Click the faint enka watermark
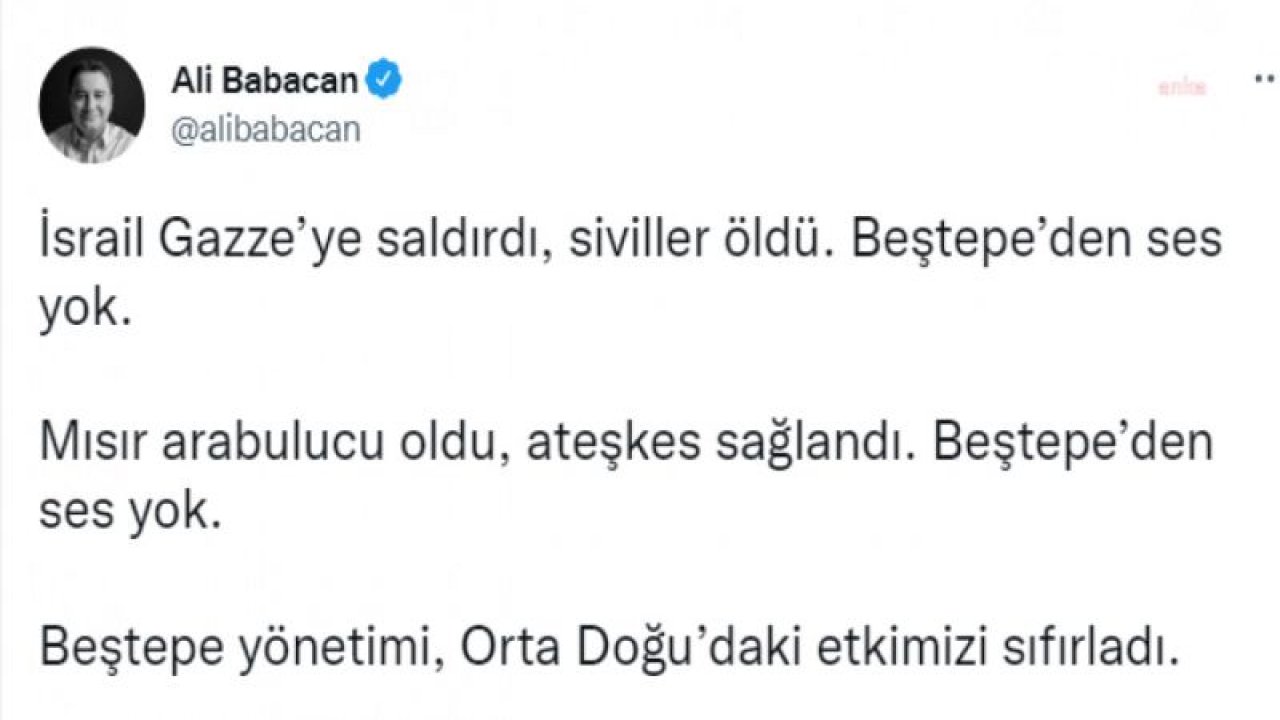Viewport: 1280px width, 720px height. (1183, 88)
